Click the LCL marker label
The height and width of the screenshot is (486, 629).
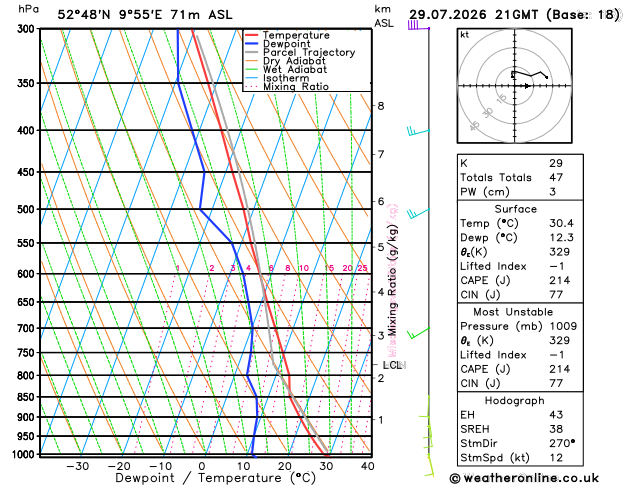click(393, 365)
